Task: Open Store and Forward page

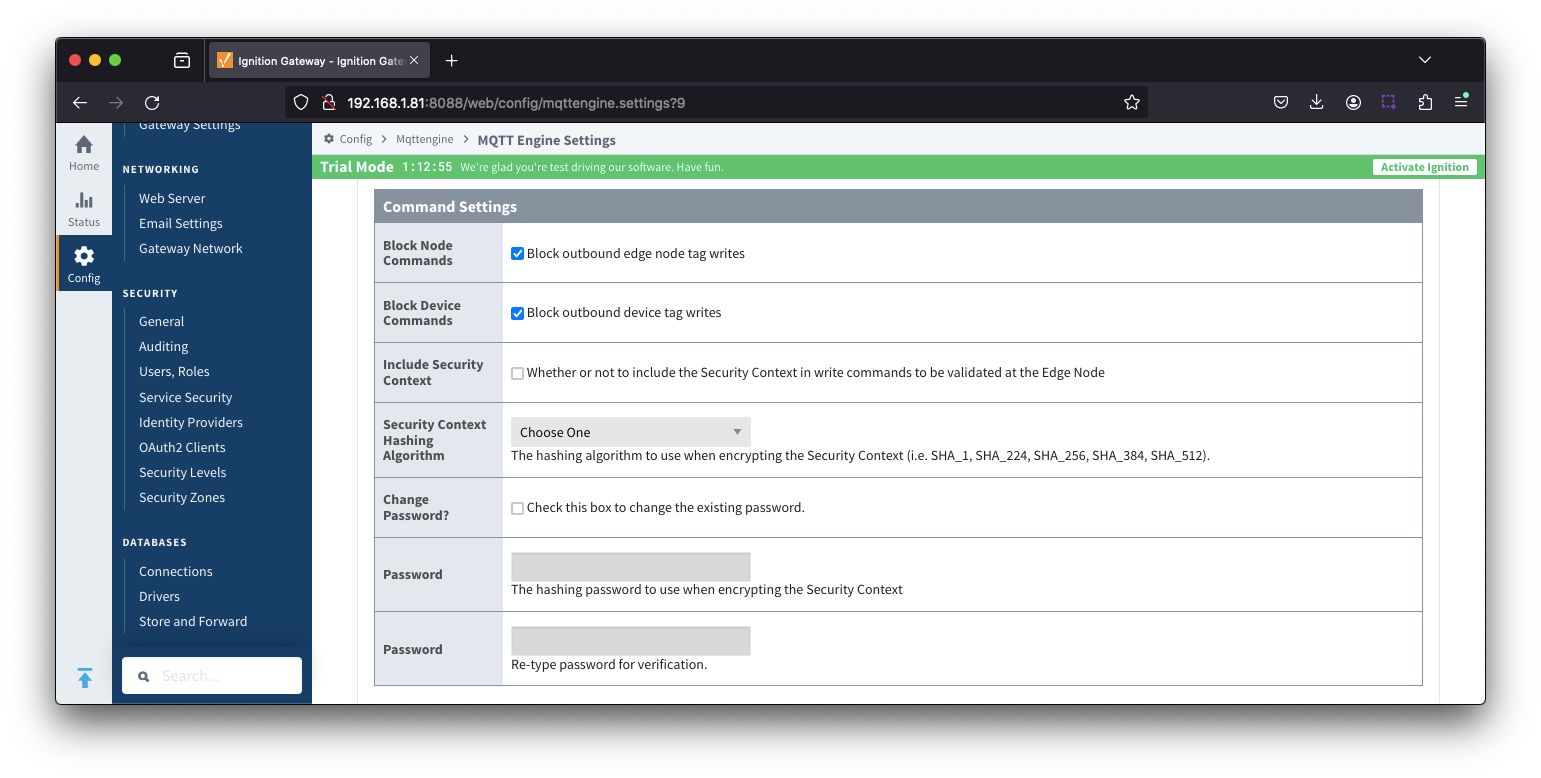Action: [193, 621]
